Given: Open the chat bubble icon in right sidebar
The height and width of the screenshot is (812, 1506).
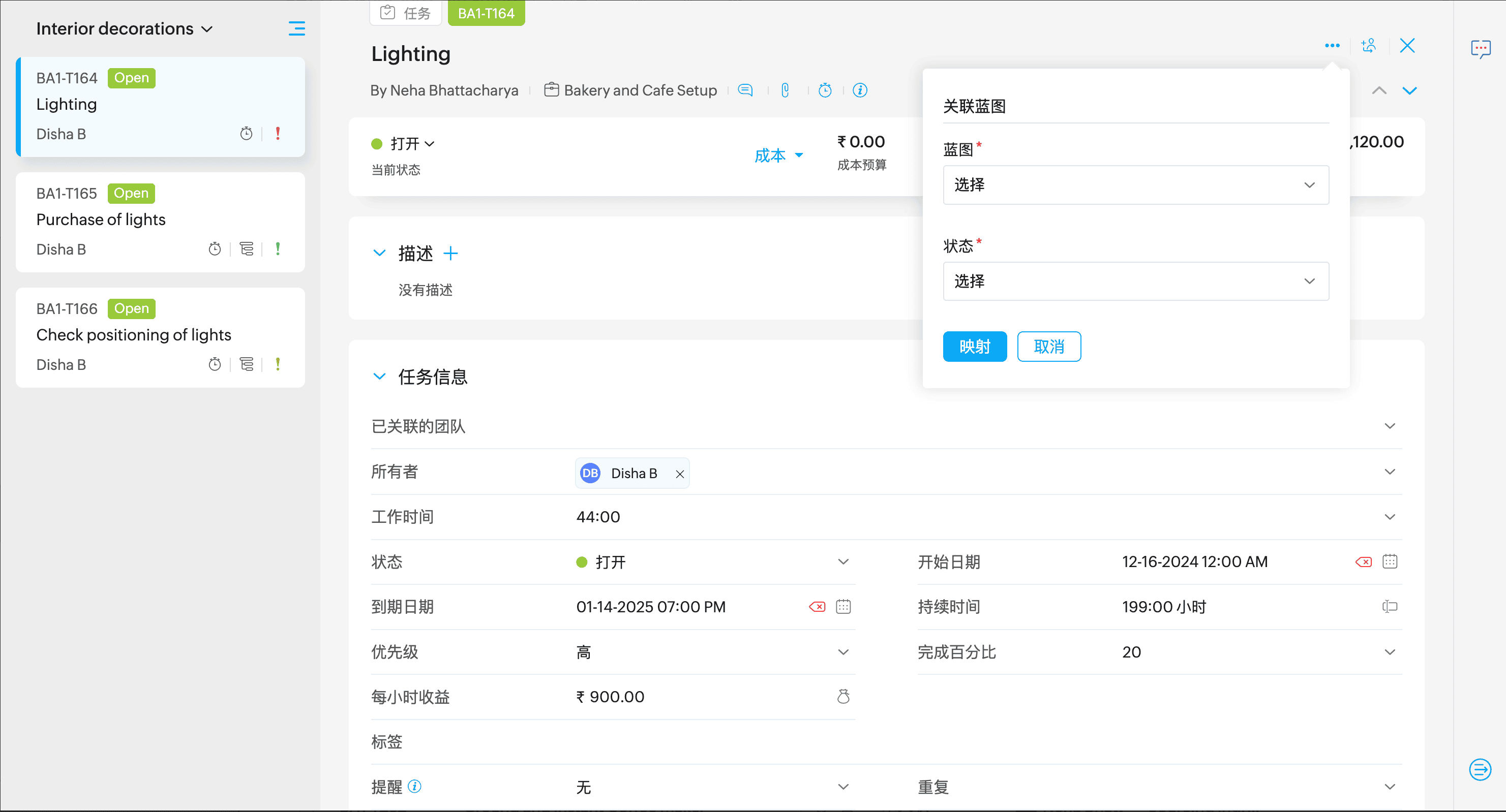Looking at the screenshot, I should 1480,48.
